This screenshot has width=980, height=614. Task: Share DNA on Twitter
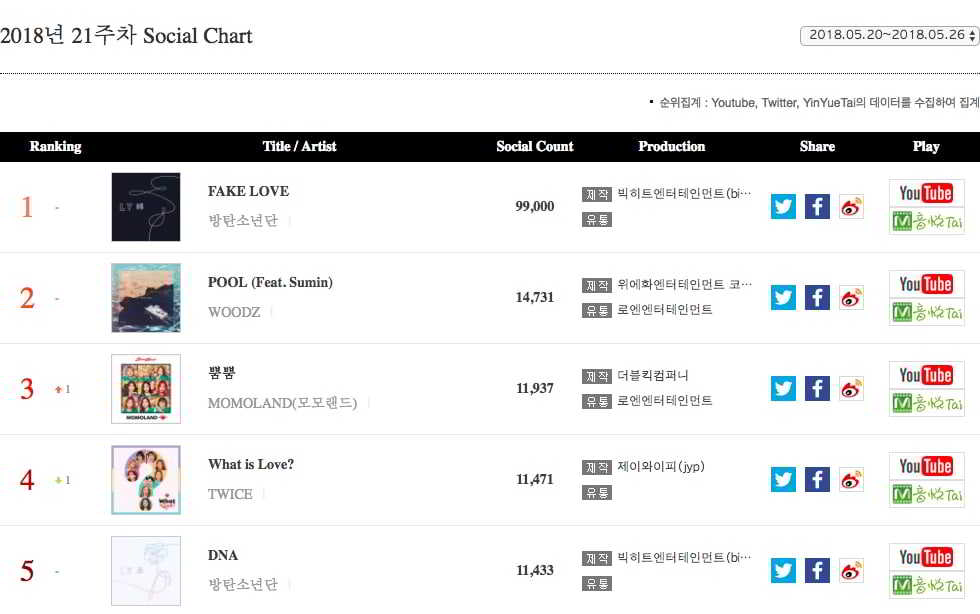click(783, 571)
